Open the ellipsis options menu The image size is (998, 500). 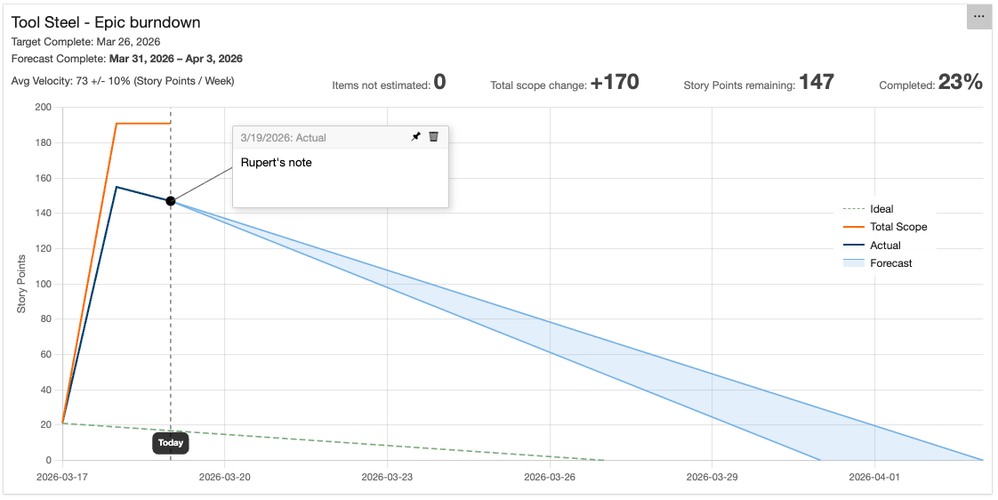(x=979, y=17)
